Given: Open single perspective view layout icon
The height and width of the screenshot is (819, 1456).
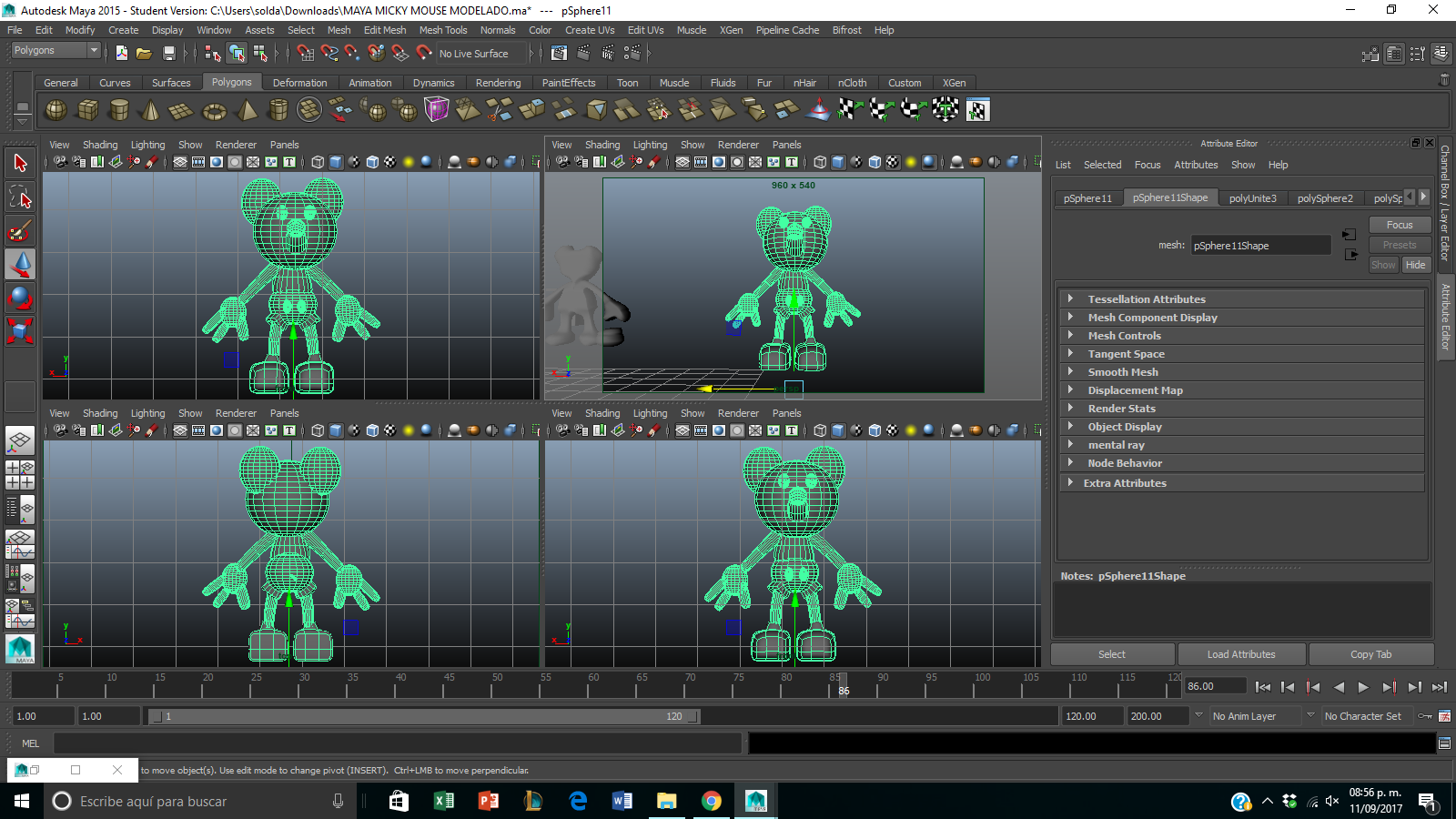Looking at the screenshot, I should tap(20, 441).
